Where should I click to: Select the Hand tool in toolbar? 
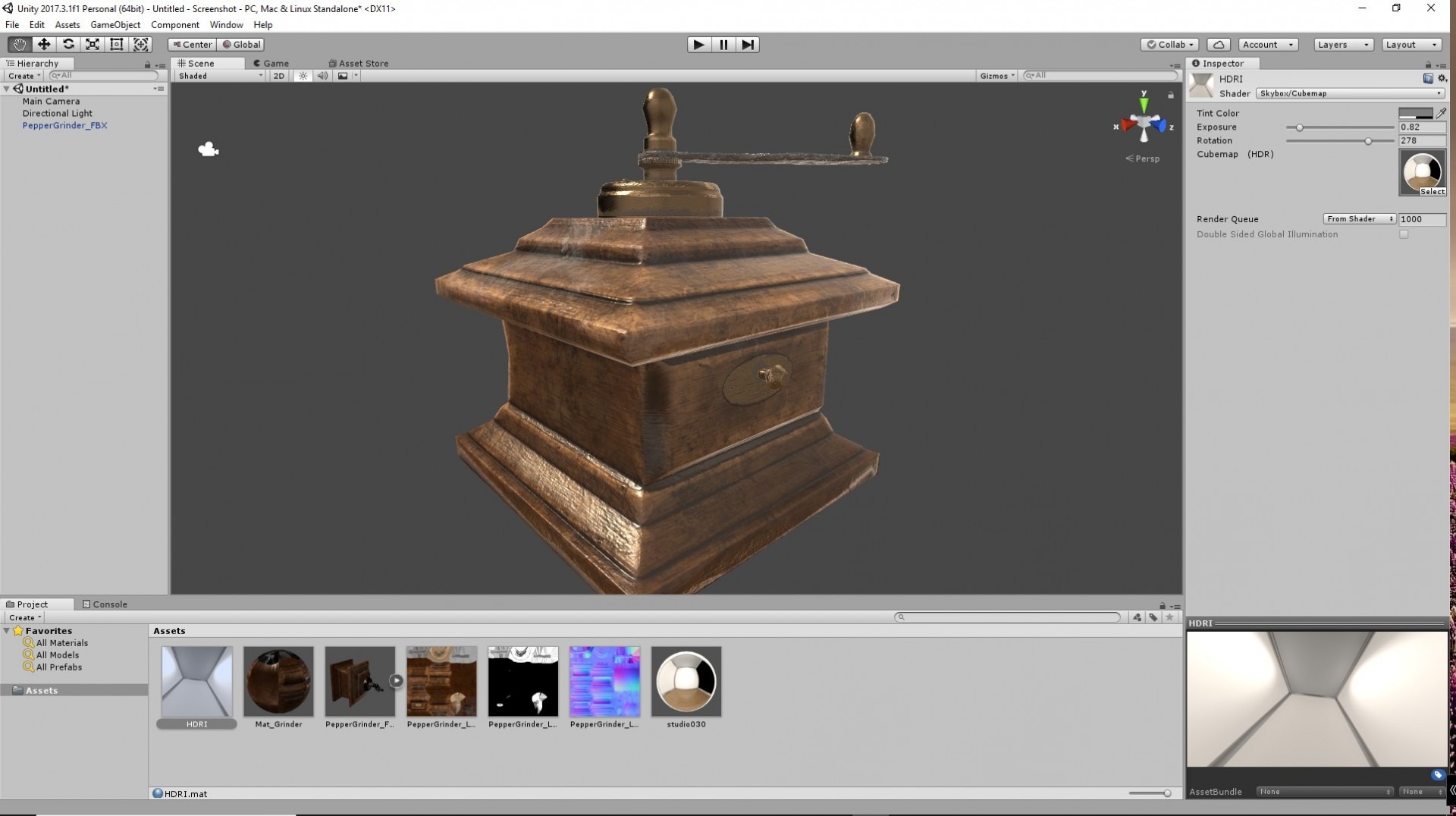coord(19,45)
